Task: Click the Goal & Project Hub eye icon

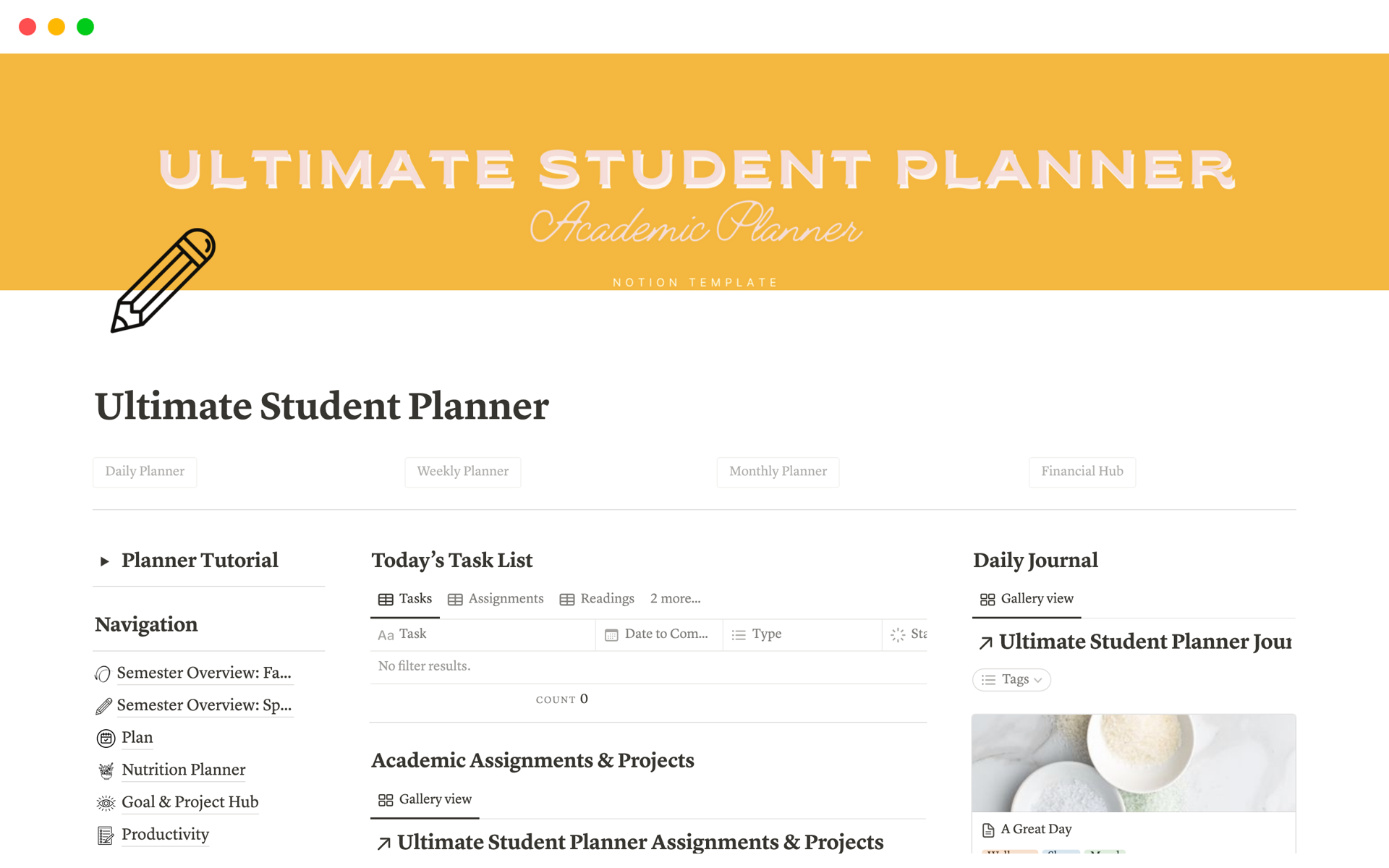Action: coord(106,802)
